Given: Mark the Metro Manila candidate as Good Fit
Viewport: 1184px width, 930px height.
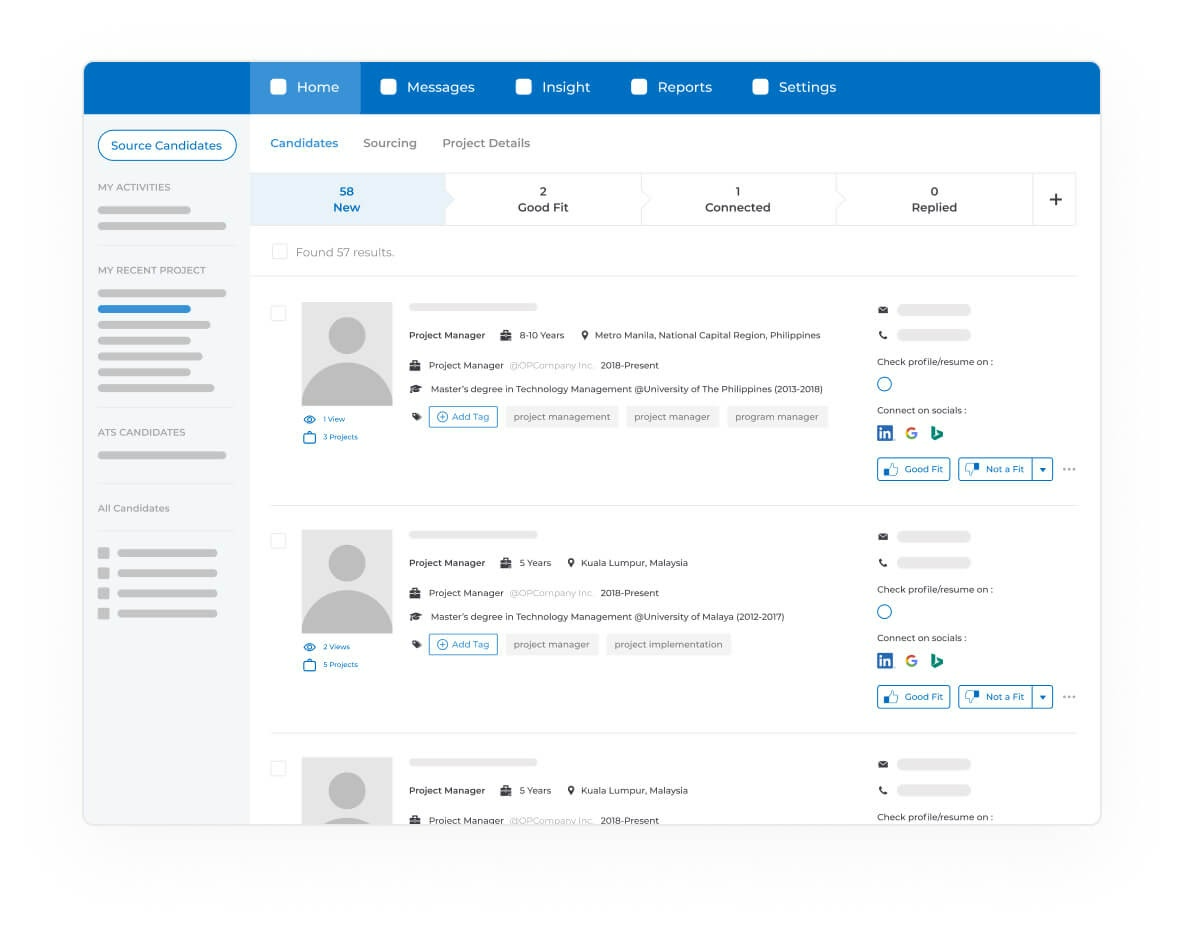Looking at the screenshot, I should click(914, 470).
